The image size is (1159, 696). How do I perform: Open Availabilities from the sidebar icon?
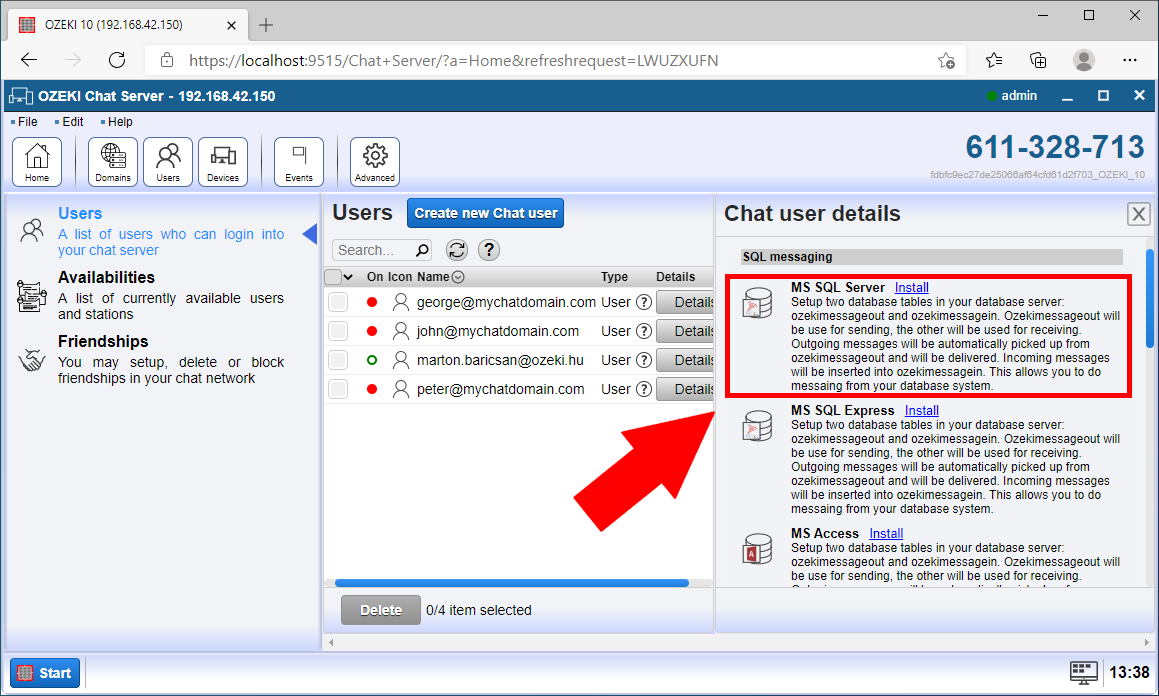(x=31, y=295)
